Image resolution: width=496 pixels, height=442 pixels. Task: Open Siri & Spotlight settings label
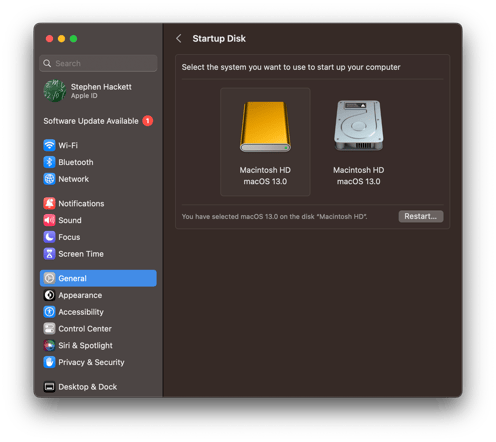(85, 346)
